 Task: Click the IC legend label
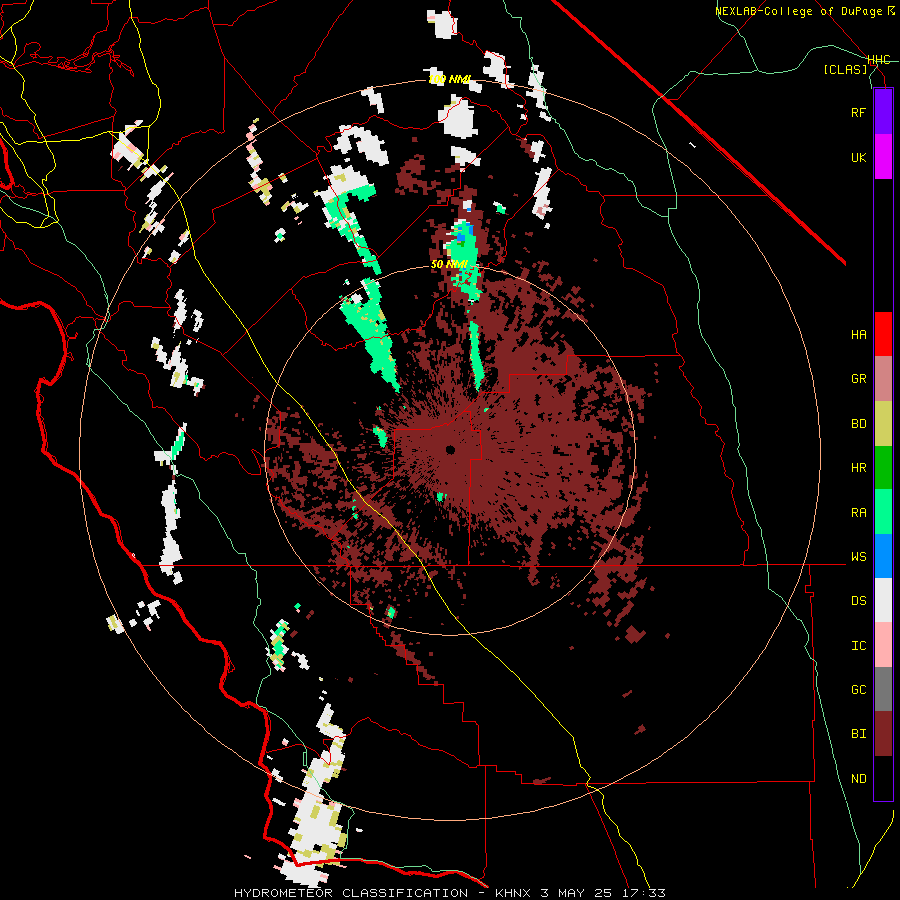tap(858, 645)
